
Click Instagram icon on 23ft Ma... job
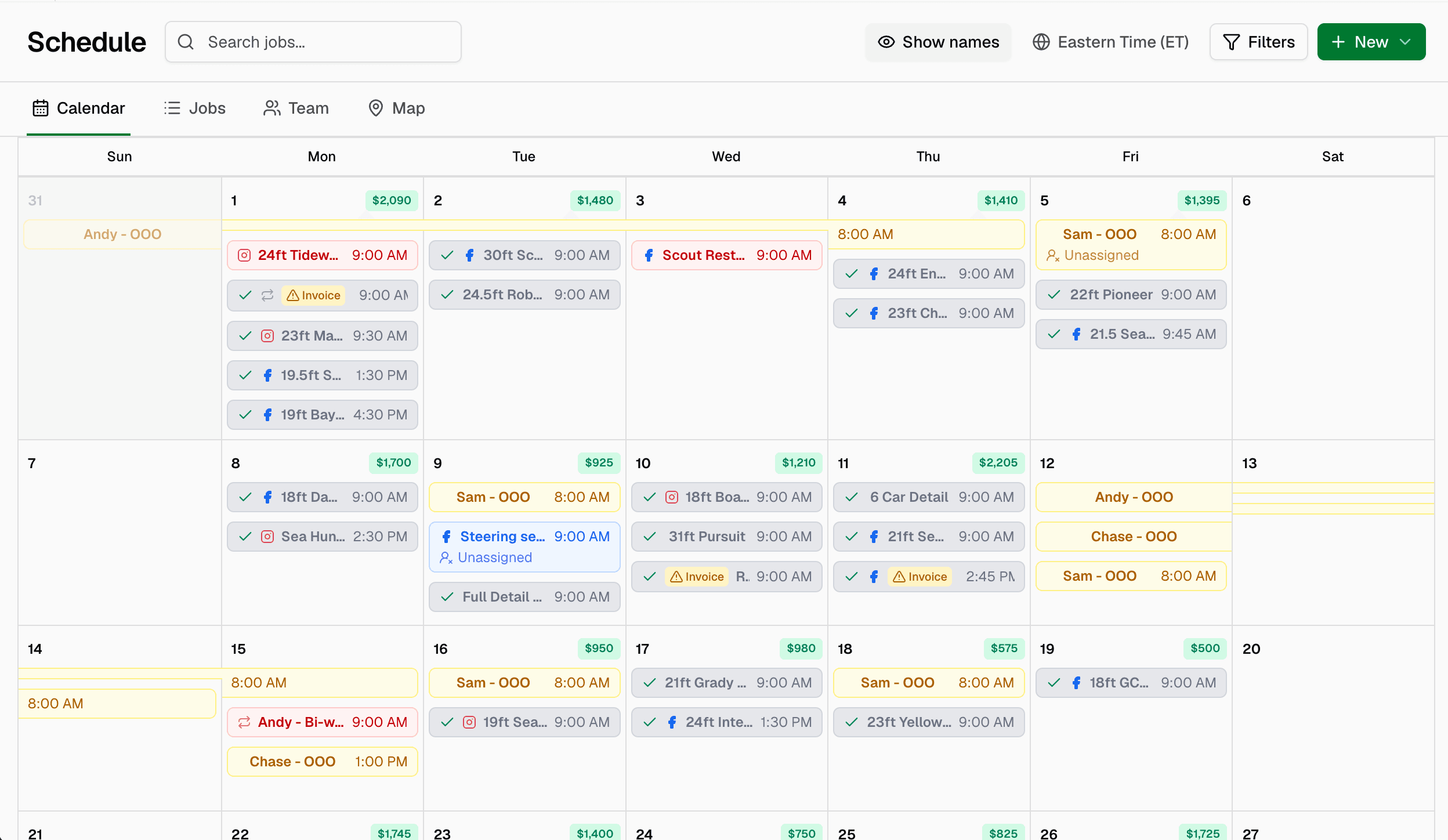[267, 336]
